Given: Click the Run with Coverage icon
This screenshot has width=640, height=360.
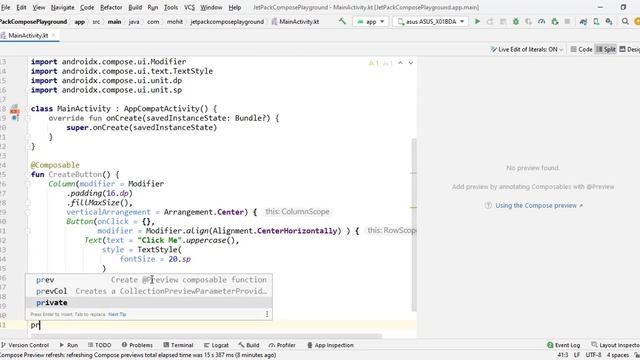Looking at the screenshot, I should pyautogui.click(x=529, y=21).
